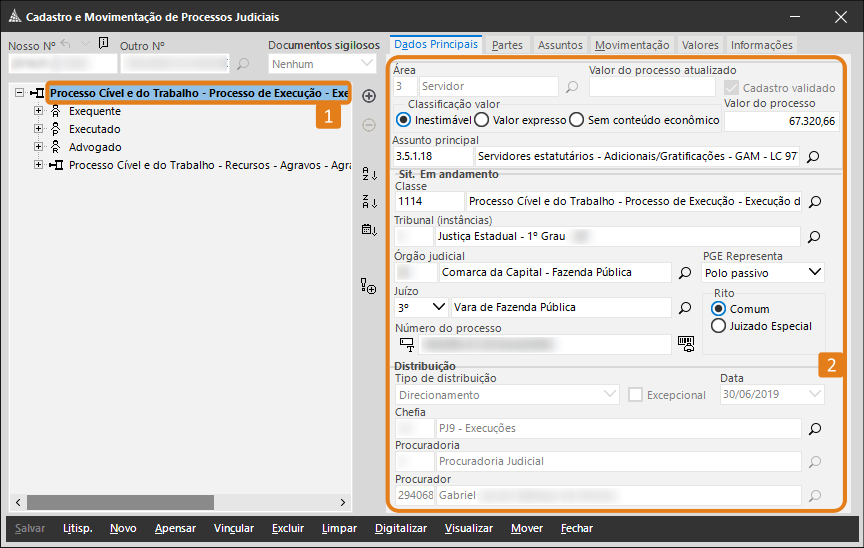
Task: Switch to the Movimentação tab
Action: [632, 45]
